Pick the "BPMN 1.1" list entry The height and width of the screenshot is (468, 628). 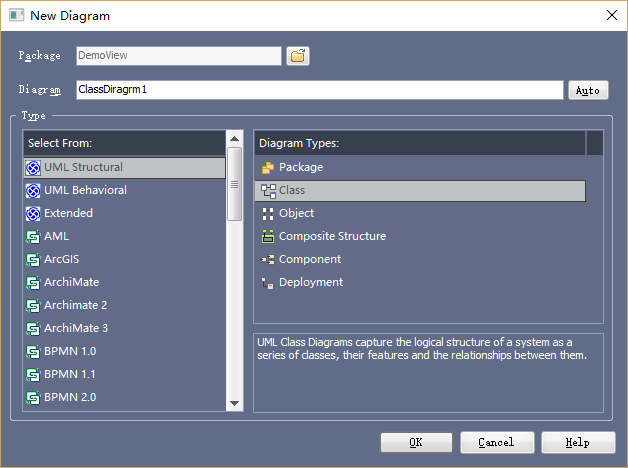click(125, 374)
